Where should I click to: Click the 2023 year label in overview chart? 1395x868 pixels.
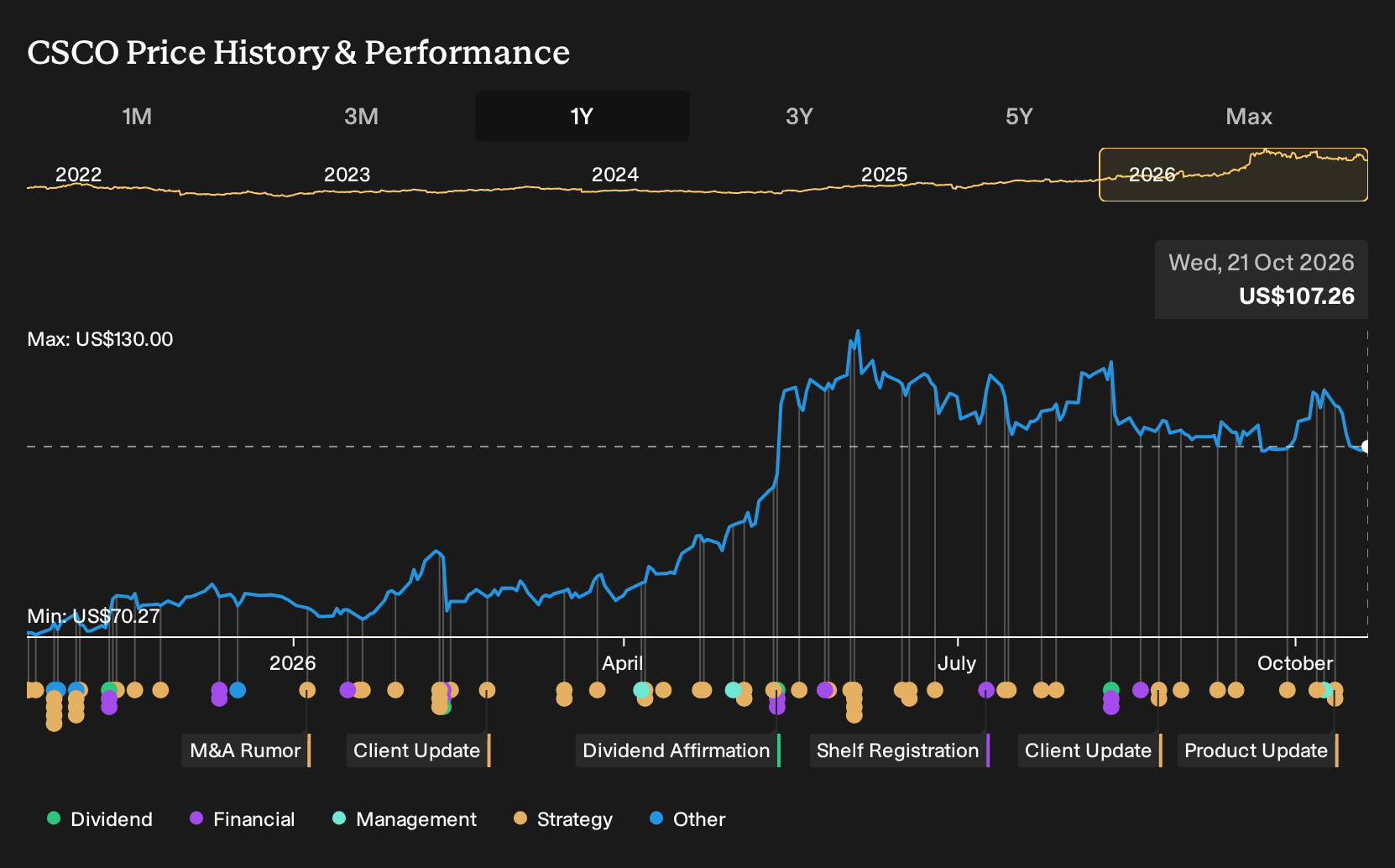tap(347, 175)
